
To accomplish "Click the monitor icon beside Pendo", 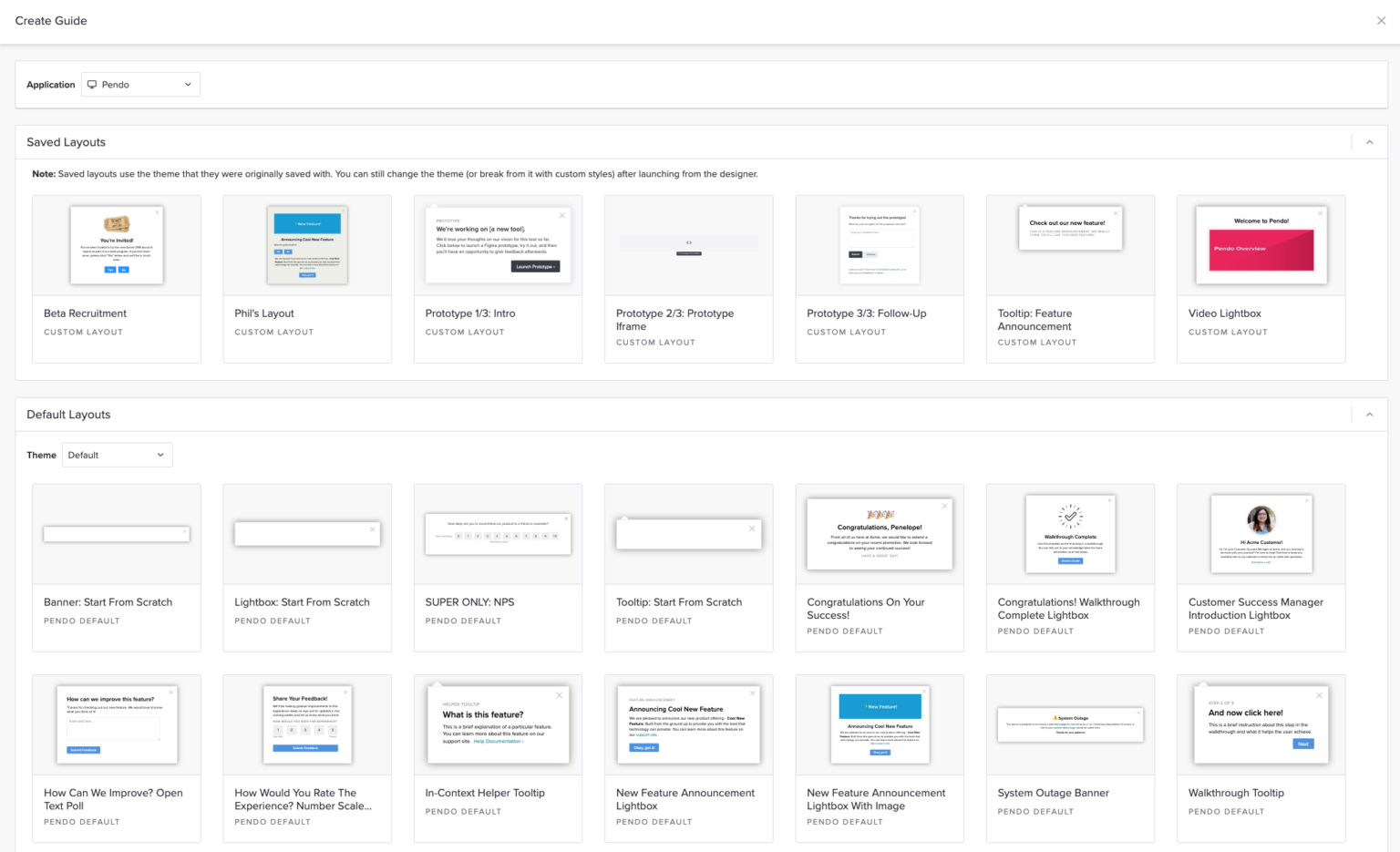I will pyautogui.click(x=92, y=84).
